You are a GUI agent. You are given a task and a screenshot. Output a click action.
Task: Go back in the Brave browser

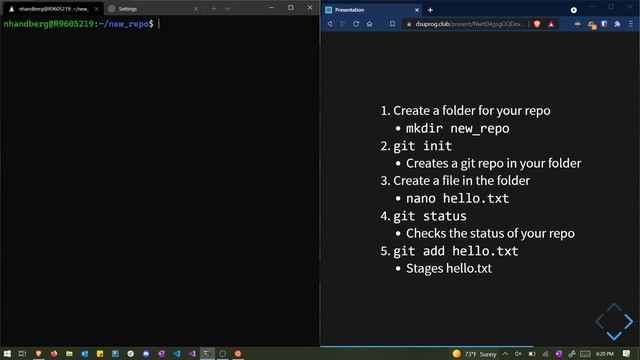click(330, 24)
